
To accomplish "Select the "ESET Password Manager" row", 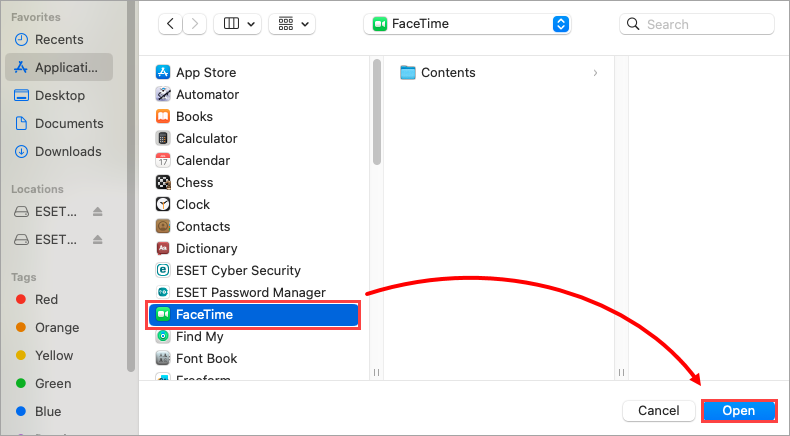I will [253, 292].
